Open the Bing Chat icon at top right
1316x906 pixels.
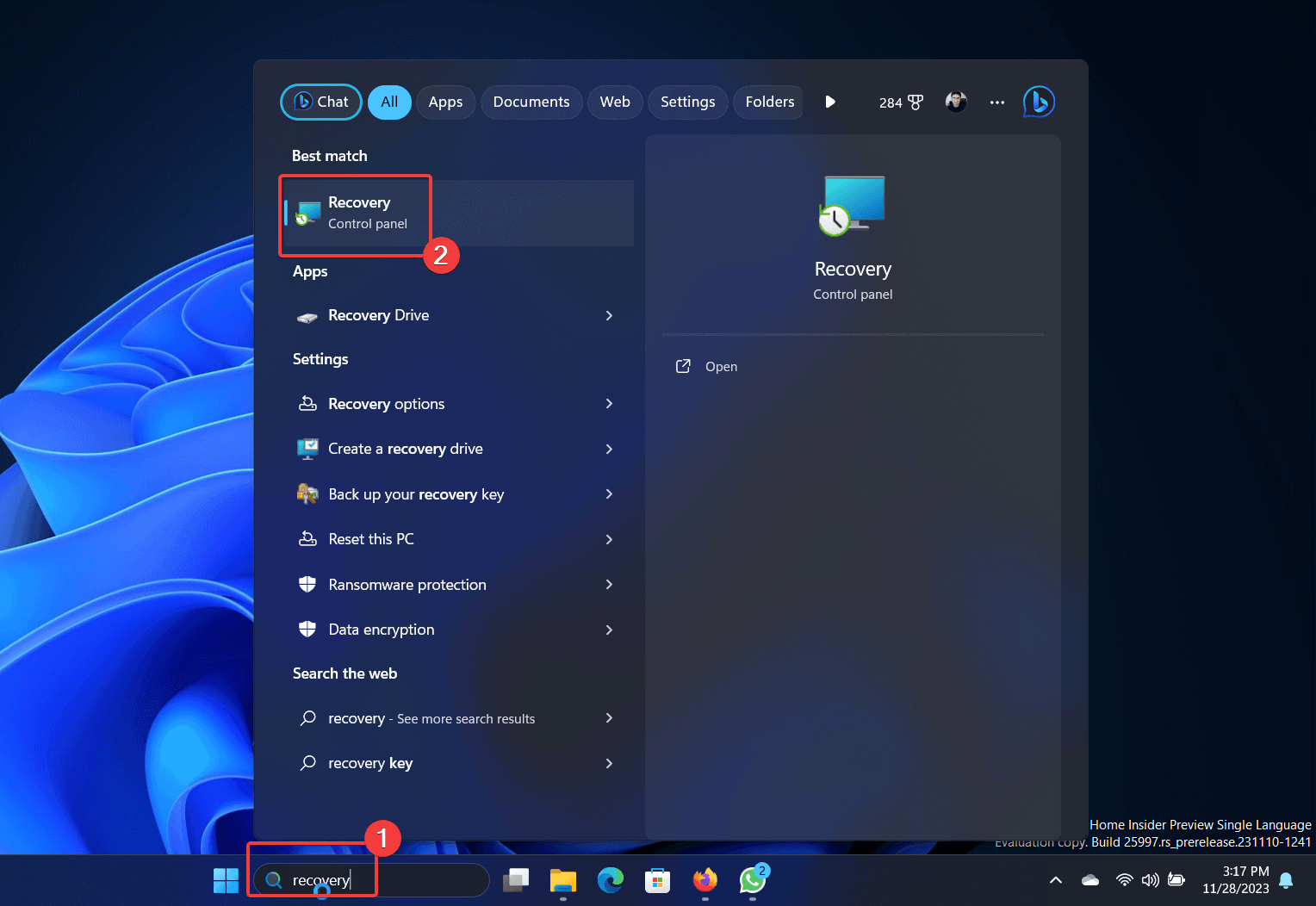tap(1039, 102)
